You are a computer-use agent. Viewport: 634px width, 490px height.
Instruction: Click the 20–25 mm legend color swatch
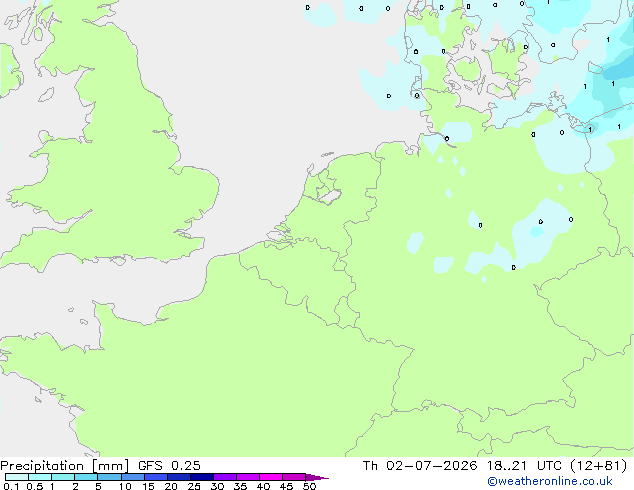tap(179, 477)
